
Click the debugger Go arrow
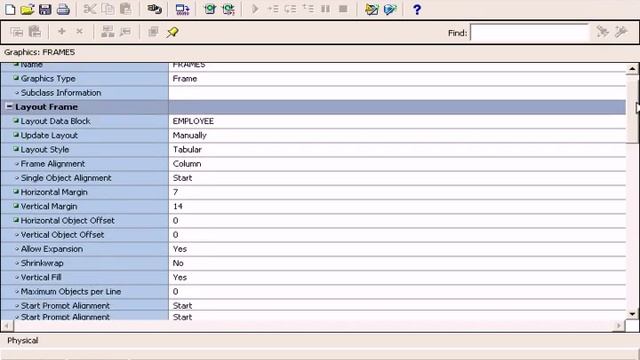255,9
